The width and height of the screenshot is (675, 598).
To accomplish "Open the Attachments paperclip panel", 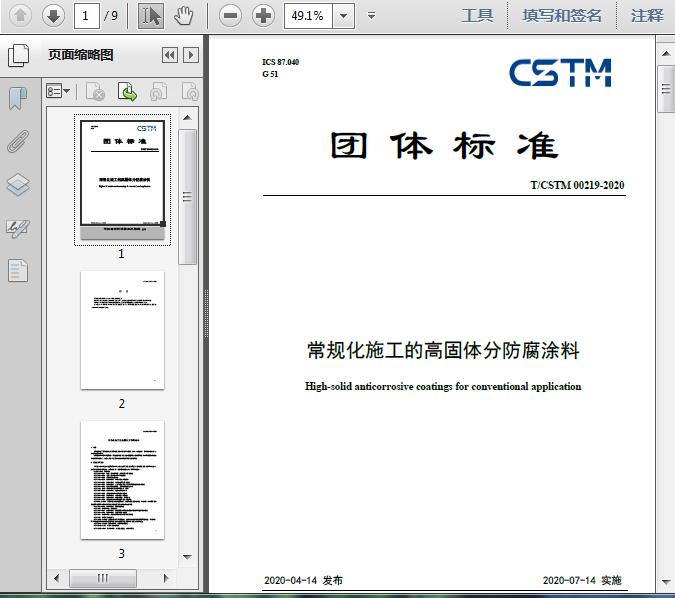I will pos(18,141).
